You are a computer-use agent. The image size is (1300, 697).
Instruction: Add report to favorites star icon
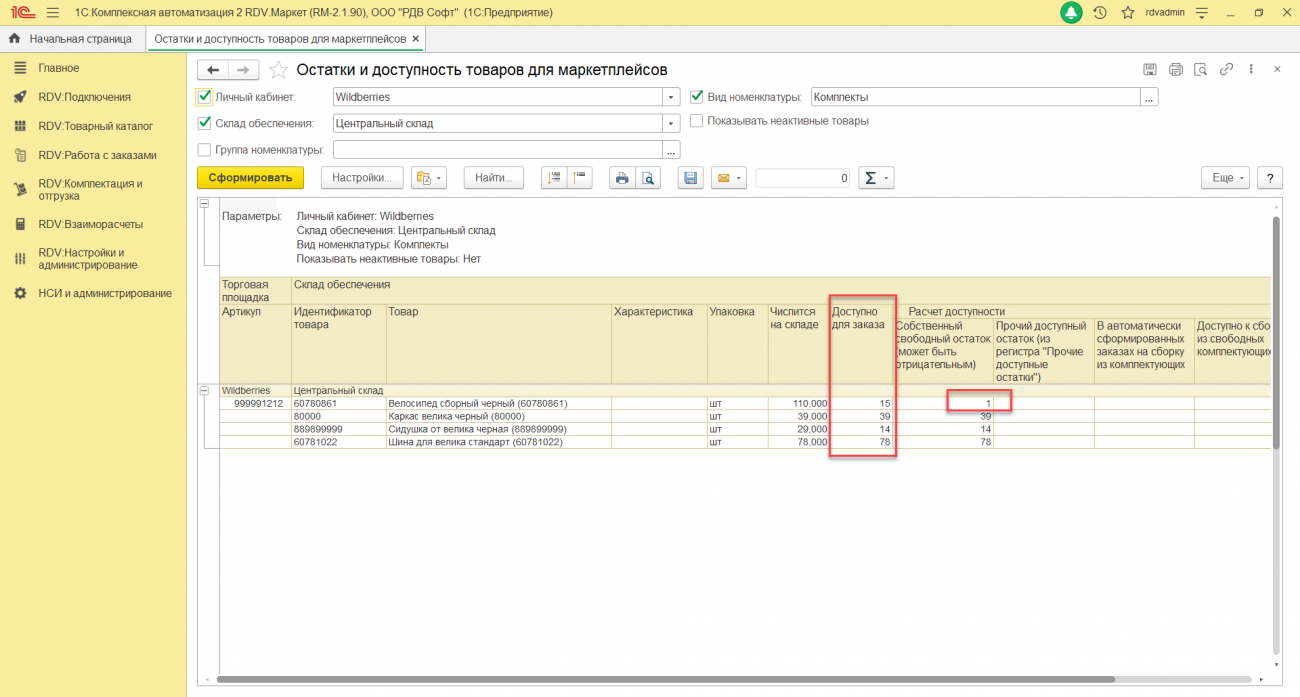tap(278, 70)
